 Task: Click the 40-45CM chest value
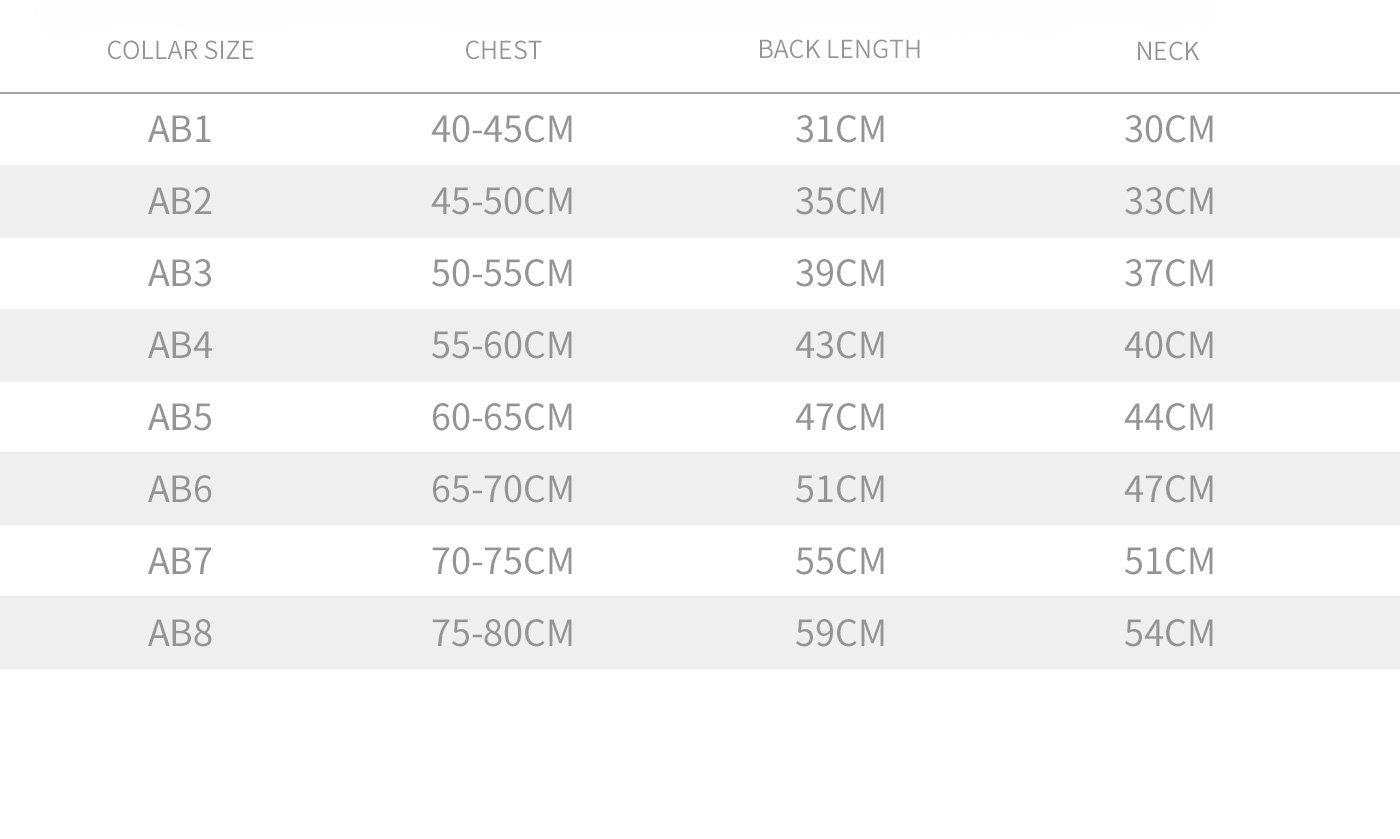502,129
